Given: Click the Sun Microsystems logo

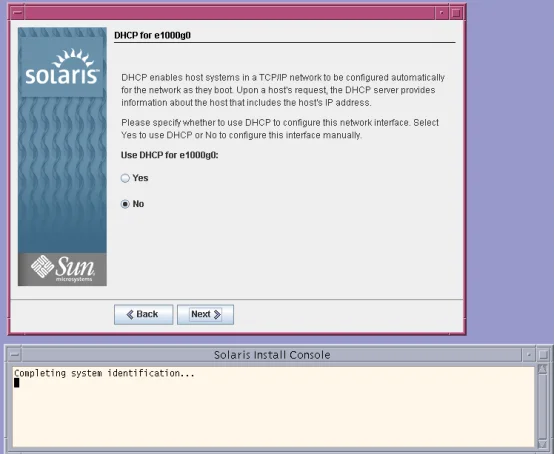Looking at the screenshot, I should (x=62, y=269).
